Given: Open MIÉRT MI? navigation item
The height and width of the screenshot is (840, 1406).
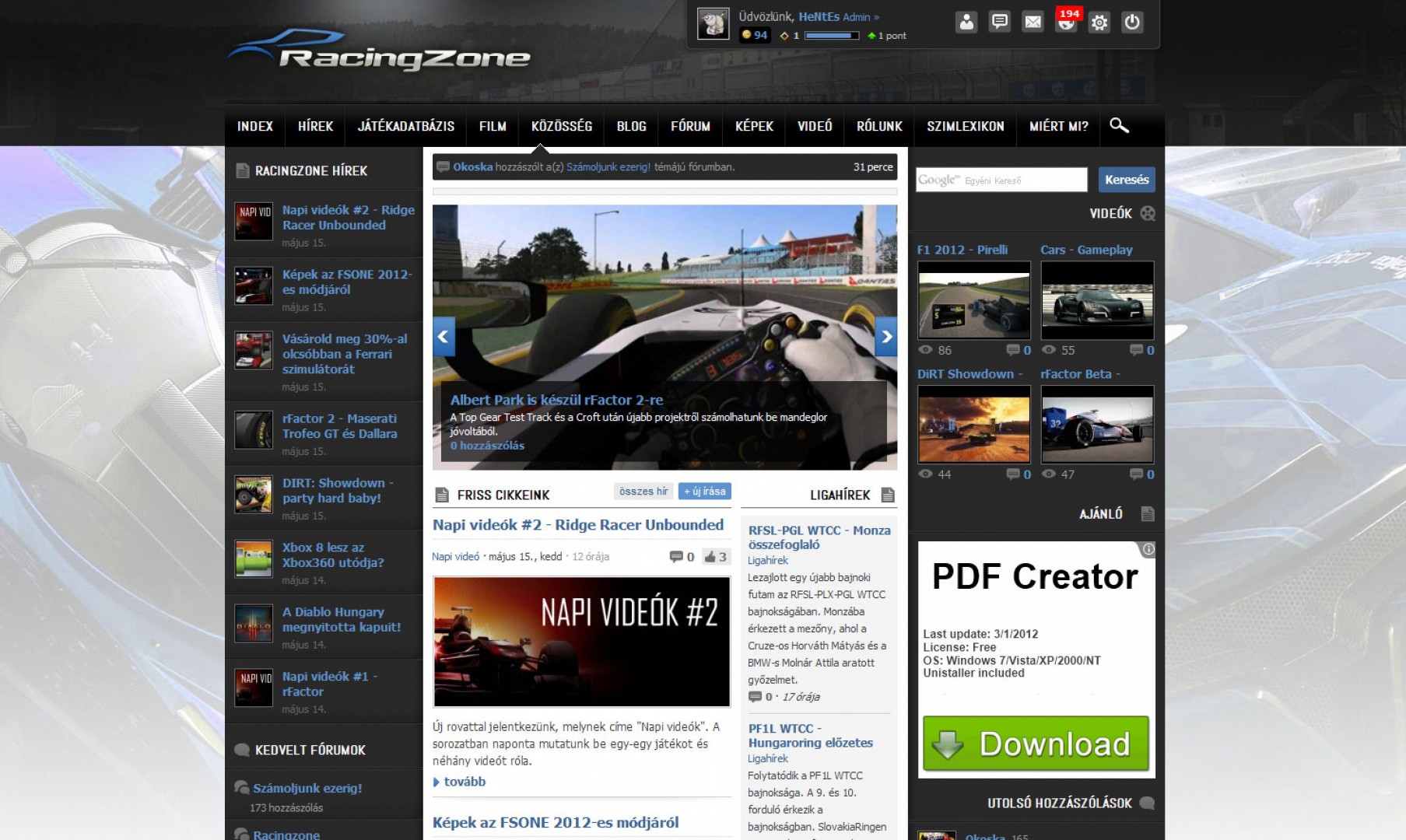Looking at the screenshot, I should pyautogui.click(x=1058, y=126).
